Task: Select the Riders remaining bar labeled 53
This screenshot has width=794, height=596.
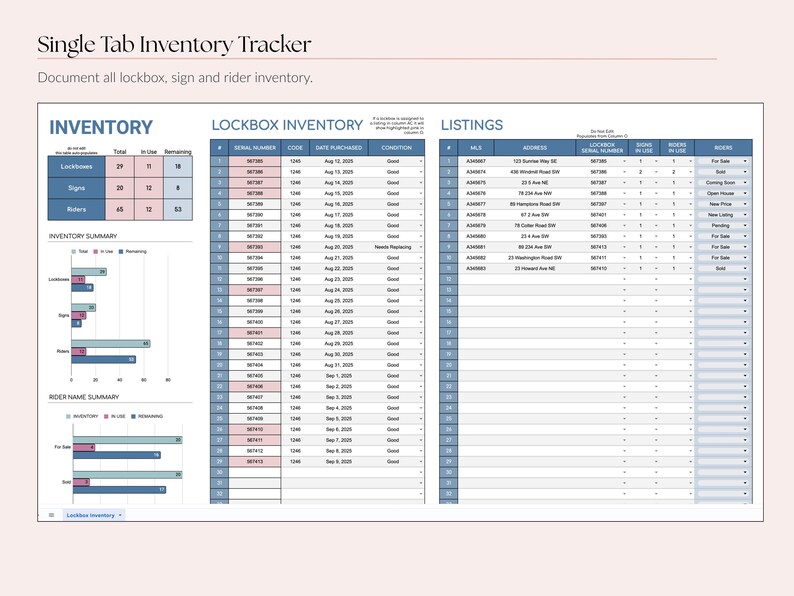Action: pyautogui.click(x=103, y=360)
